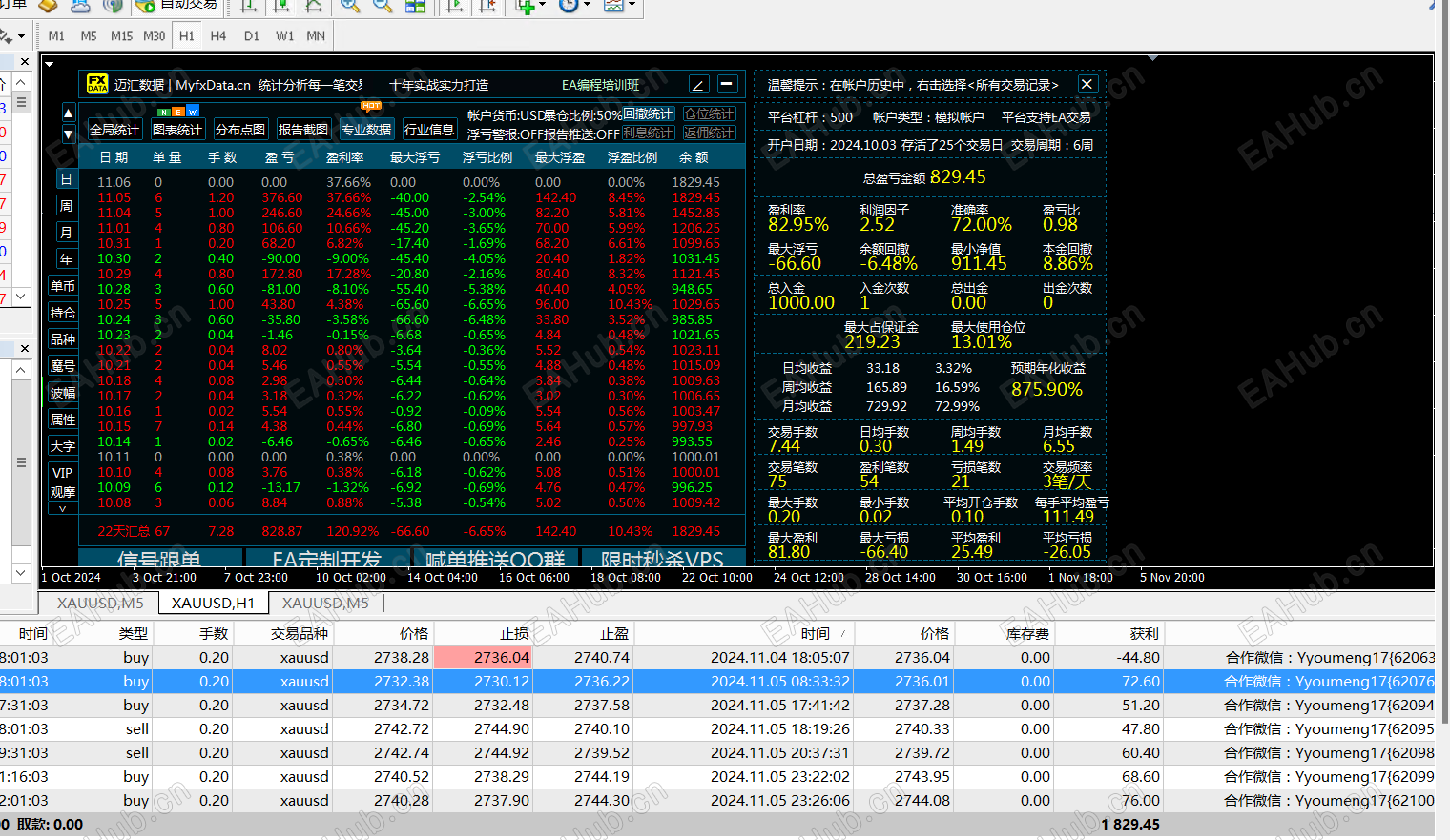Open the templates dropdown arrow
This screenshot has width=1450, height=840.
click(631, 6)
